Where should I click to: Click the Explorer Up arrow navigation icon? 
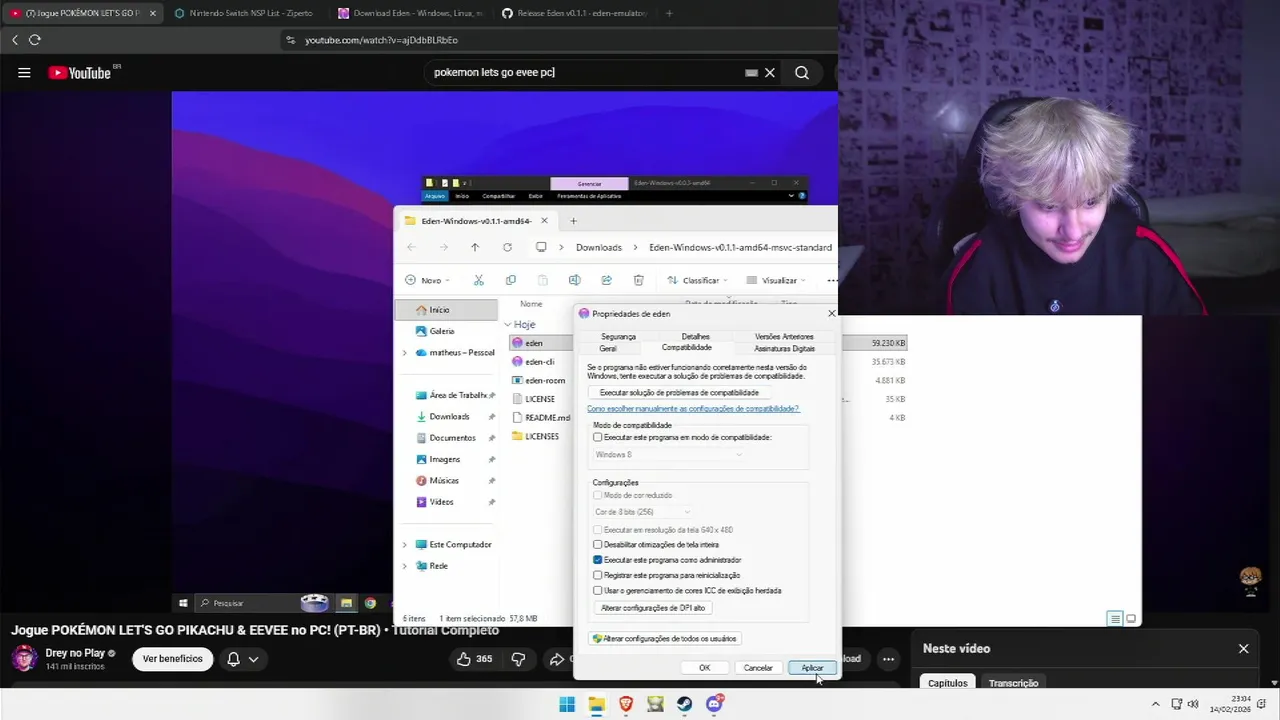(475, 247)
